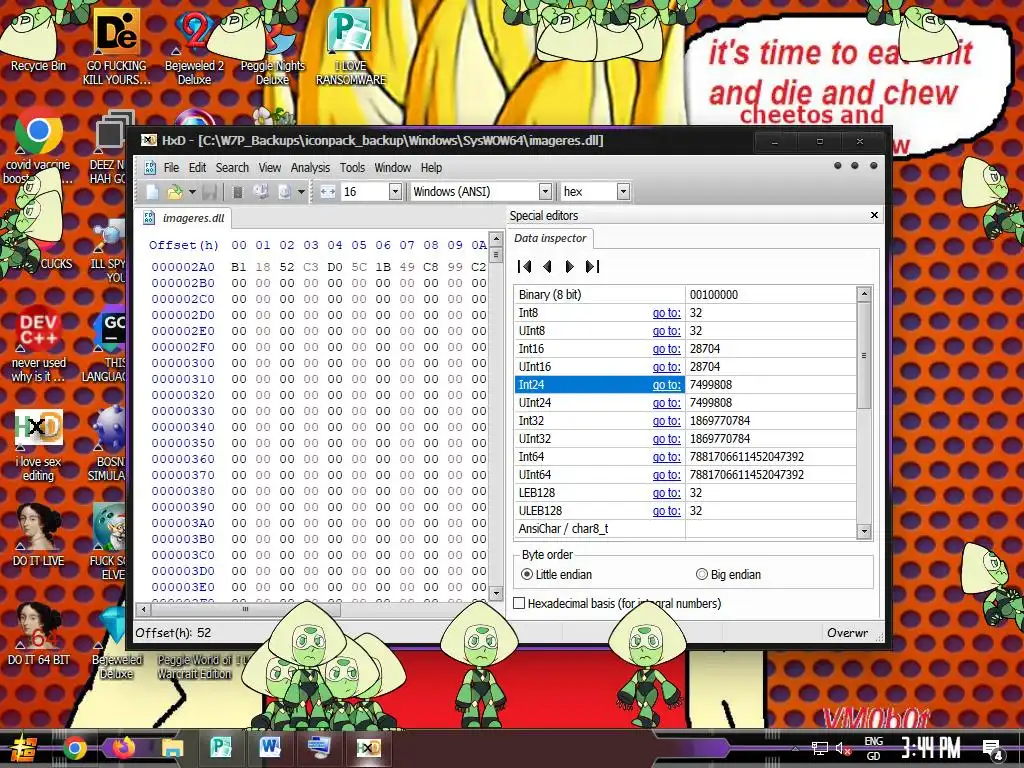Select the Recycle Bin desktop icon
The image size is (1024, 768).
pyautogui.click(x=38, y=40)
